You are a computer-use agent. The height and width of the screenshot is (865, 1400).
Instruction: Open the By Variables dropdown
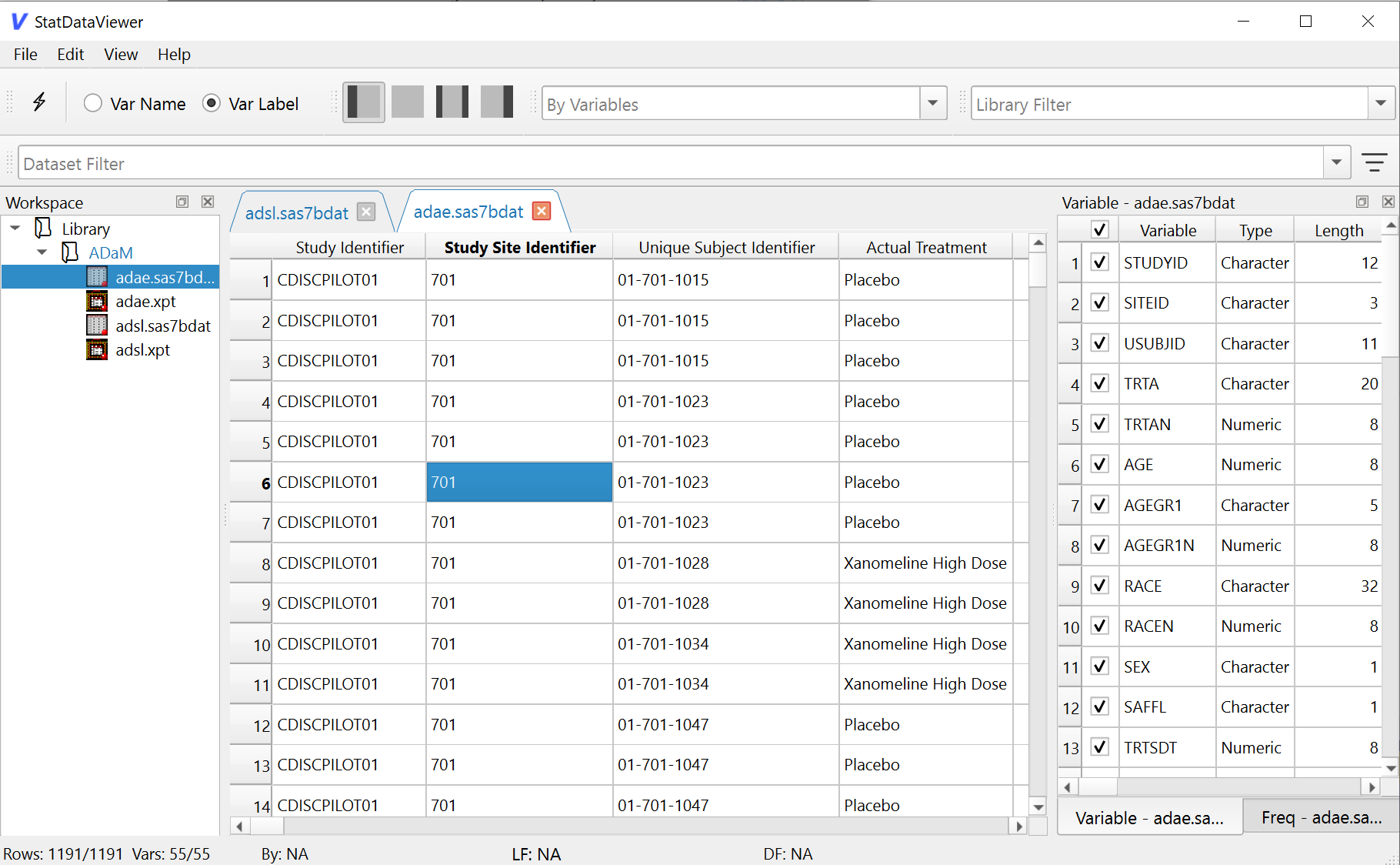point(932,102)
